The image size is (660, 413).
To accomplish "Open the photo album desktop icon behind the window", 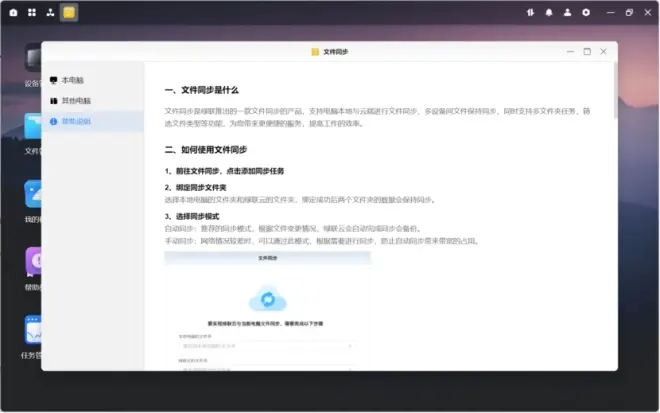I will 33,194.
